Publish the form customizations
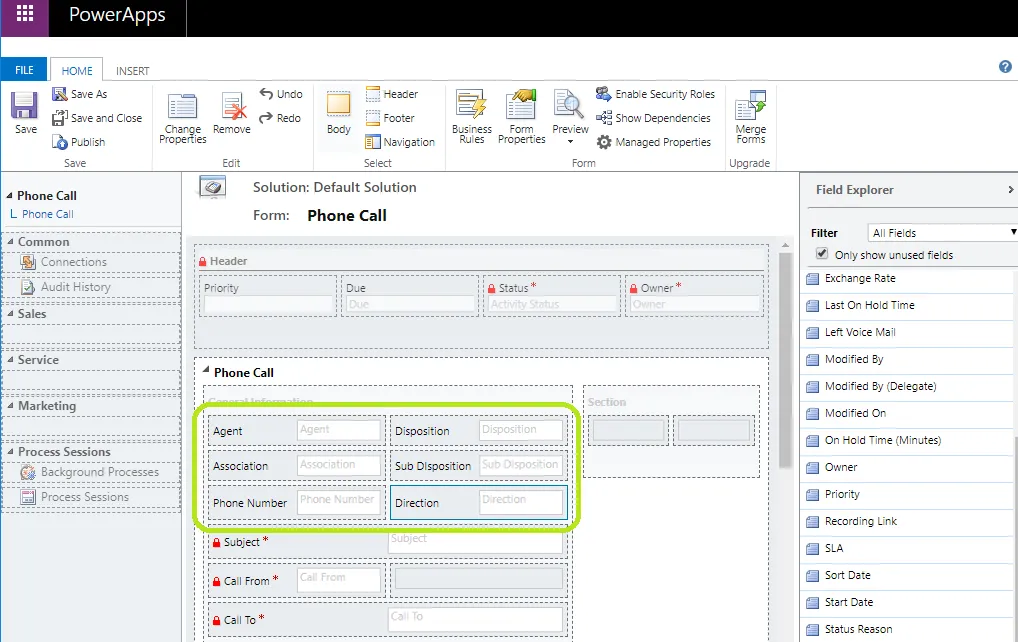The height and width of the screenshot is (642, 1018). (79, 142)
